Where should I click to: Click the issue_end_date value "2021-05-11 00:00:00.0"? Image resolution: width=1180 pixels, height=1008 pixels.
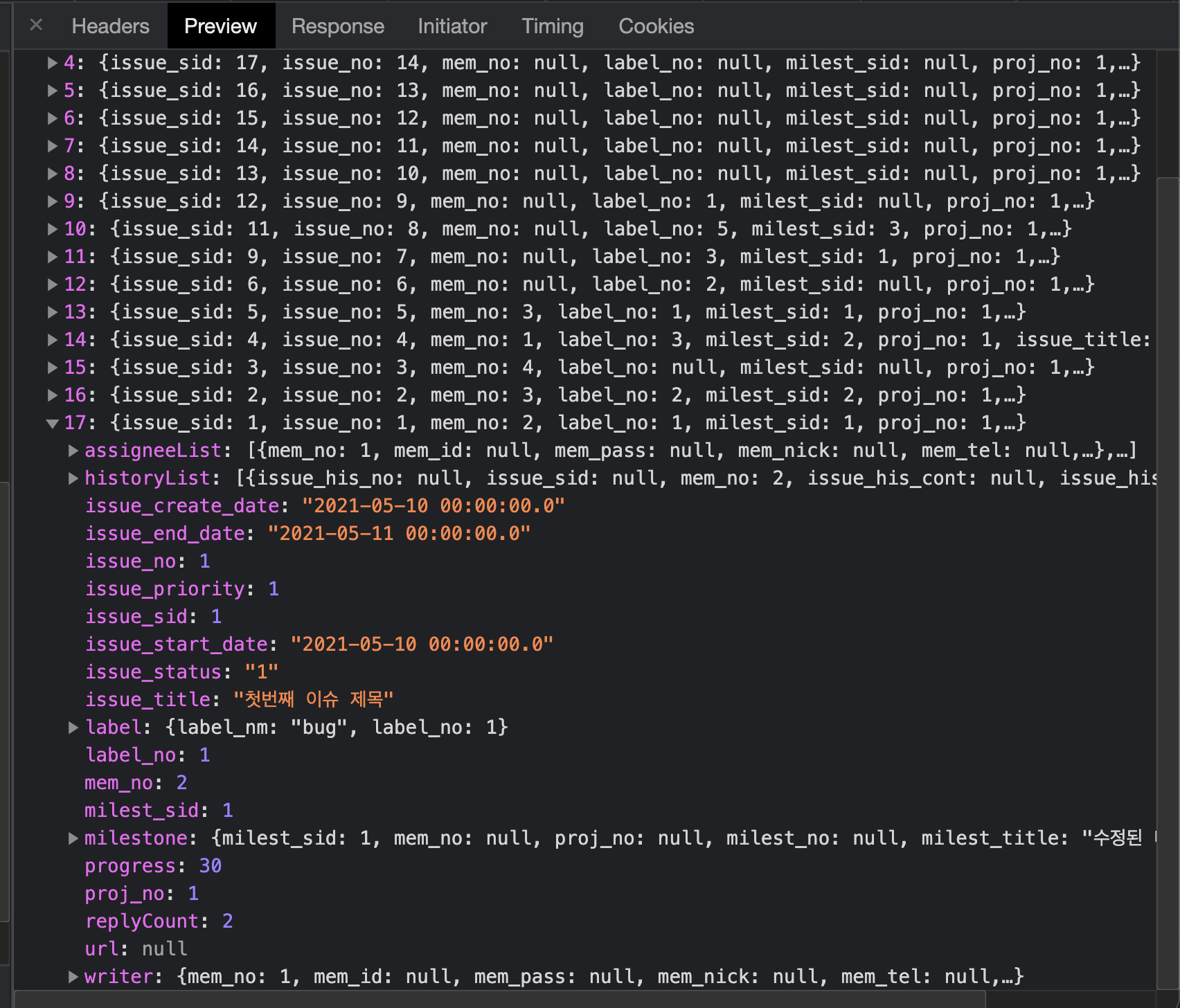click(399, 534)
